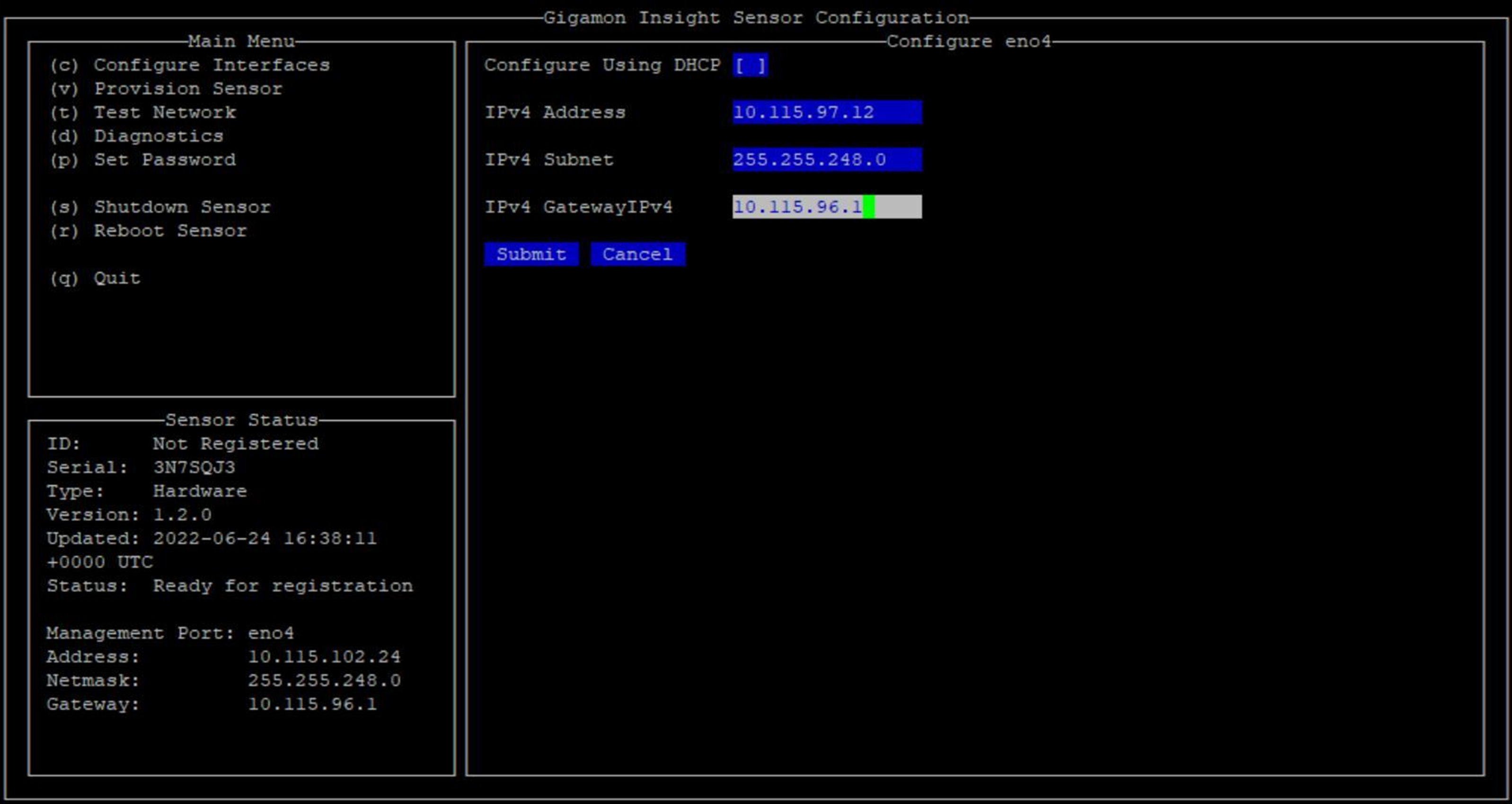Click the 'Configure eno4' panel title
The width and height of the screenshot is (1512, 804).
pos(969,42)
